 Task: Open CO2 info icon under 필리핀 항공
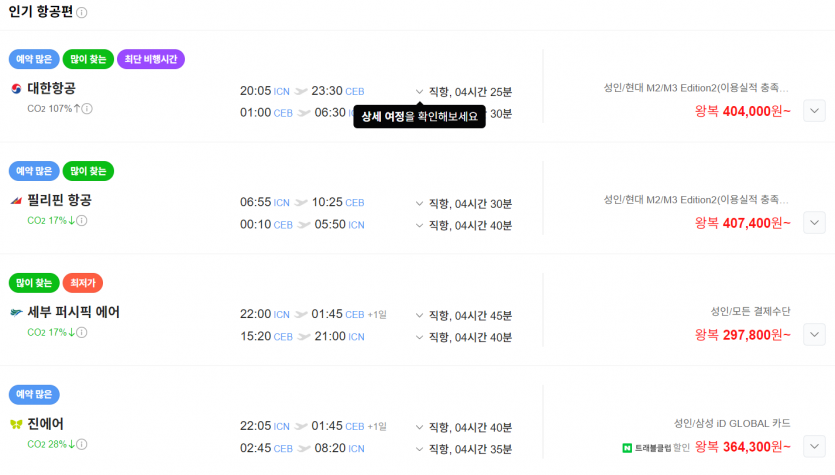[x=81, y=220]
